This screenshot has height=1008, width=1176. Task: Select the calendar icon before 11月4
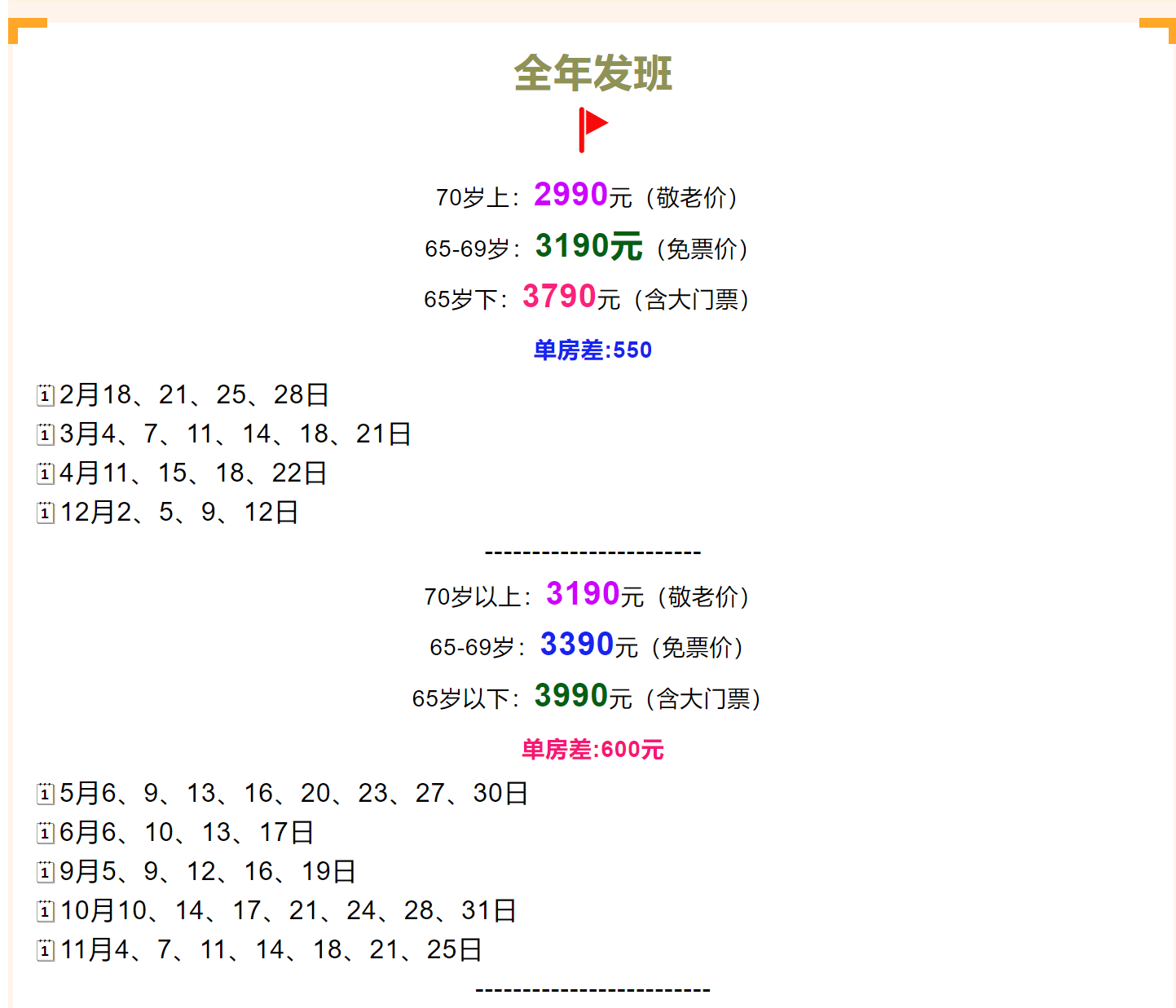46,950
